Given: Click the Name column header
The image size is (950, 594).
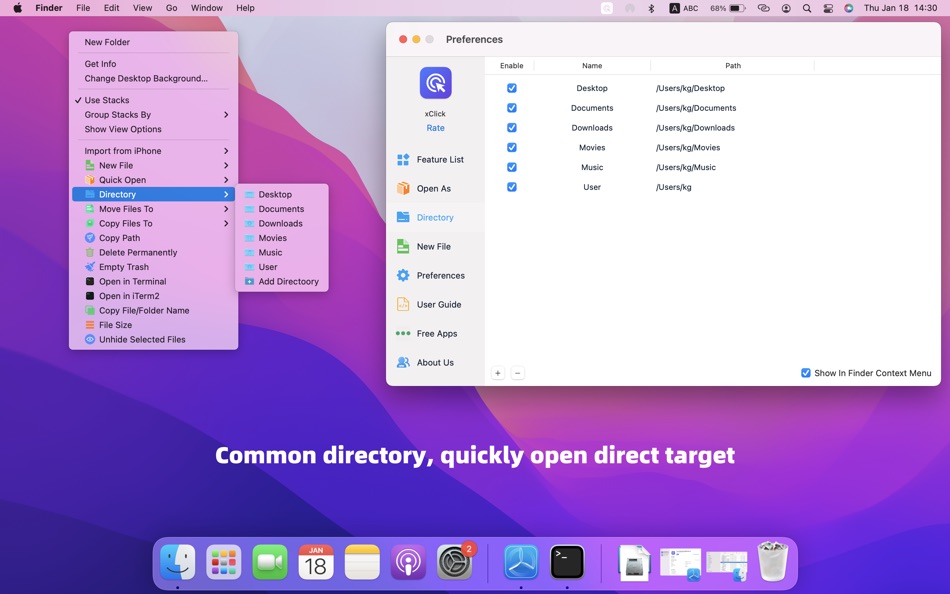Looking at the screenshot, I should coord(592,65).
